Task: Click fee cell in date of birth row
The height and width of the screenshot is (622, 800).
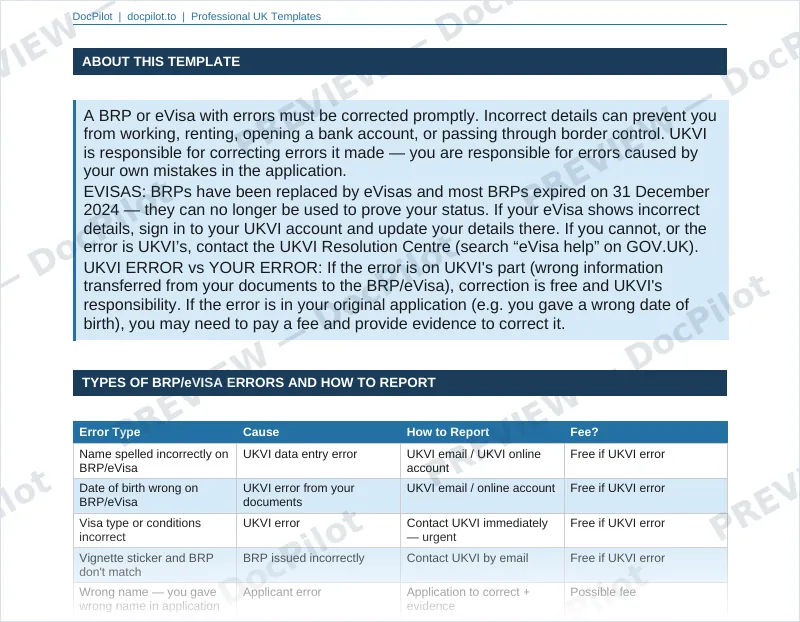Action: 646,495
